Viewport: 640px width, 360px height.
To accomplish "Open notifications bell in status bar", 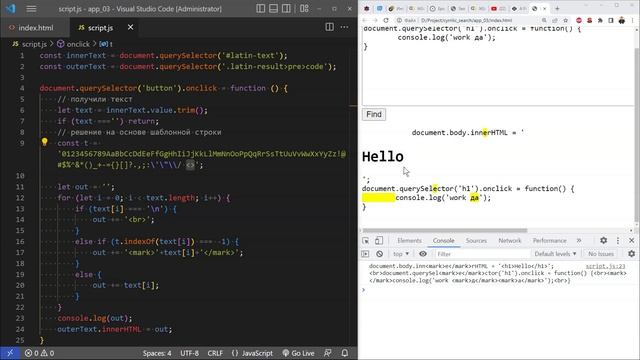I will coord(344,353).
